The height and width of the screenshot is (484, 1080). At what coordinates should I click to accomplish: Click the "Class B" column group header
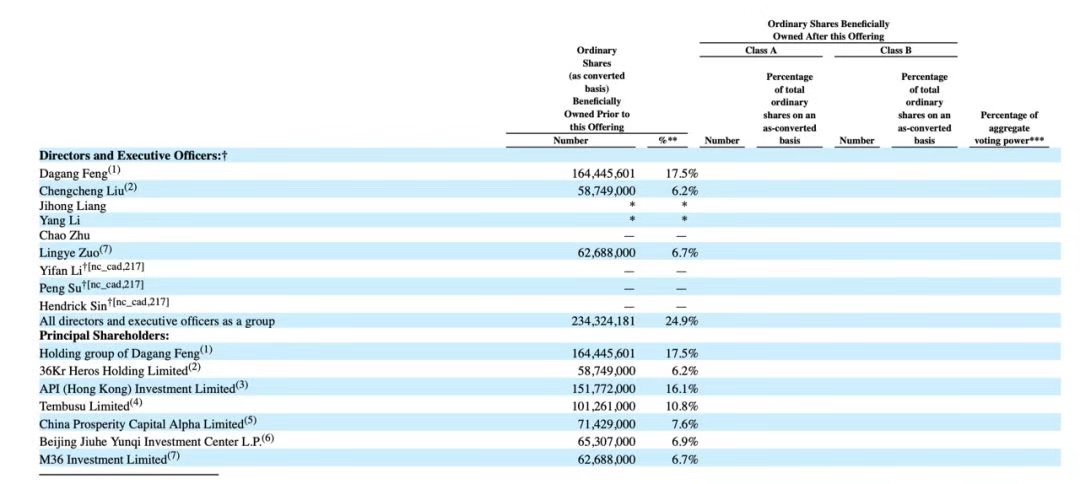895,50
